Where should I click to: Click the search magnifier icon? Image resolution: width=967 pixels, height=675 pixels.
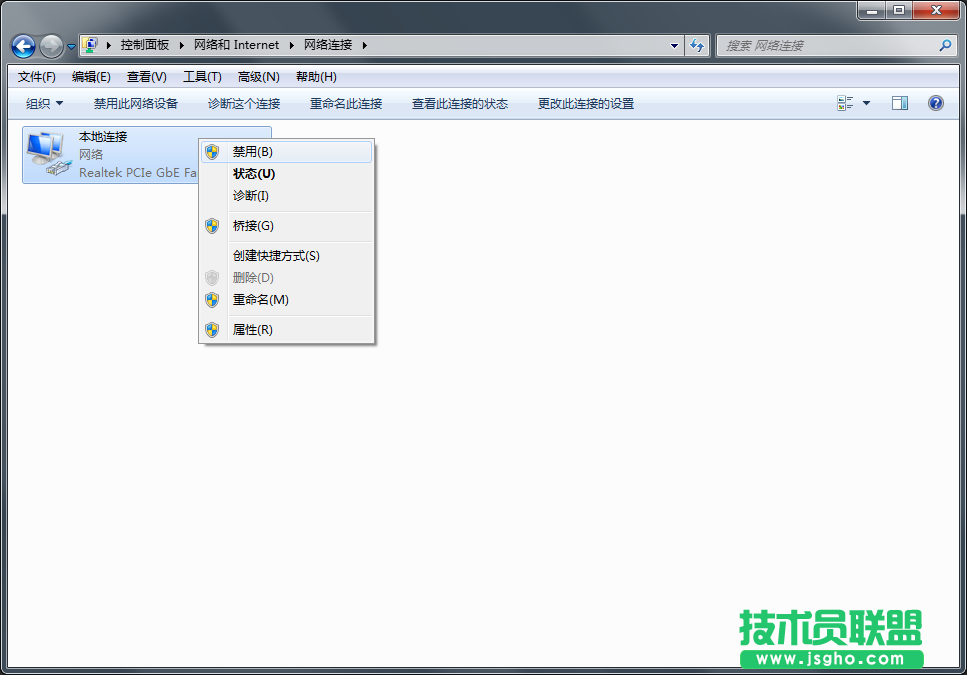(x=947, y=45)
